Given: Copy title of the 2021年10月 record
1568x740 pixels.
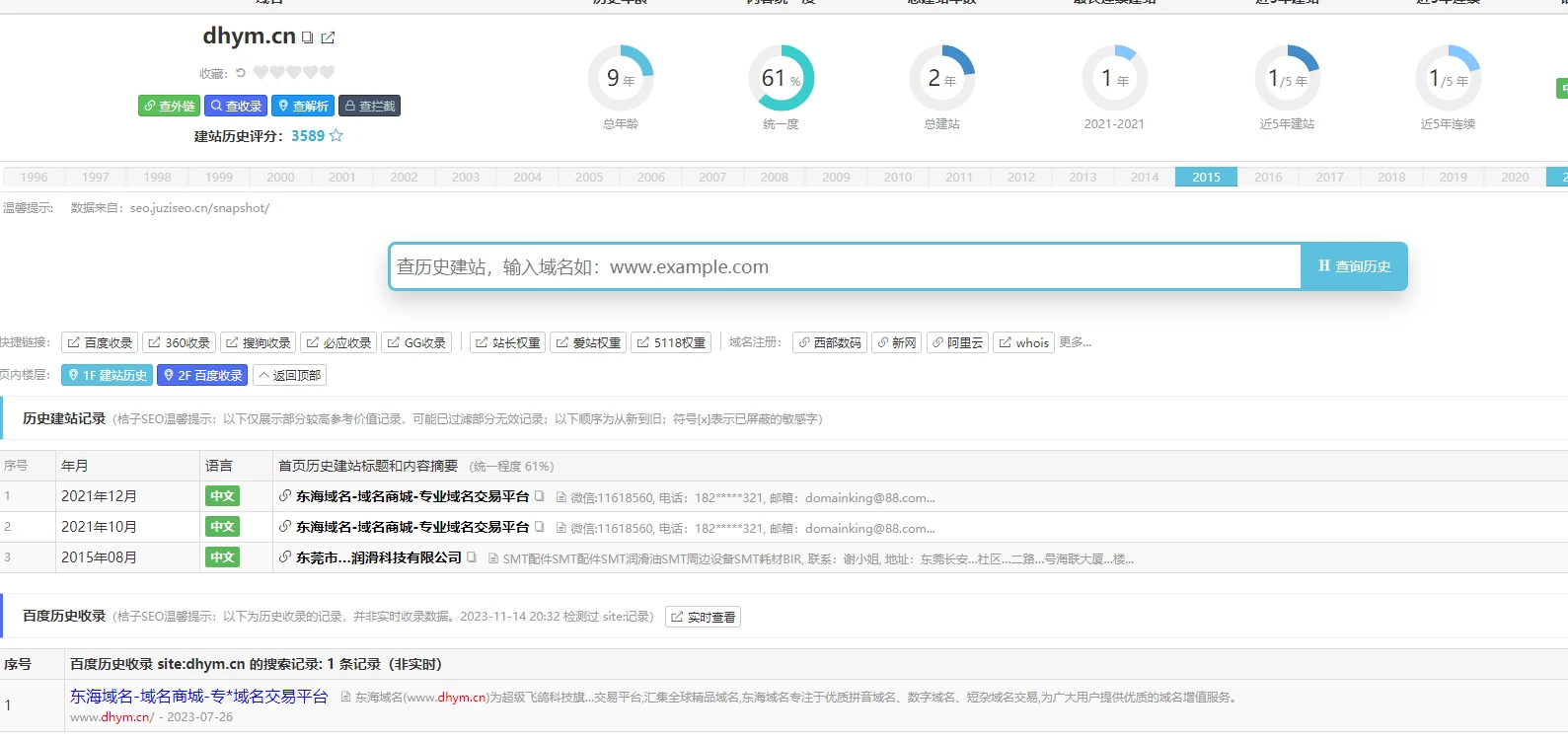Looking at the screenshot, I should [540, 527].
